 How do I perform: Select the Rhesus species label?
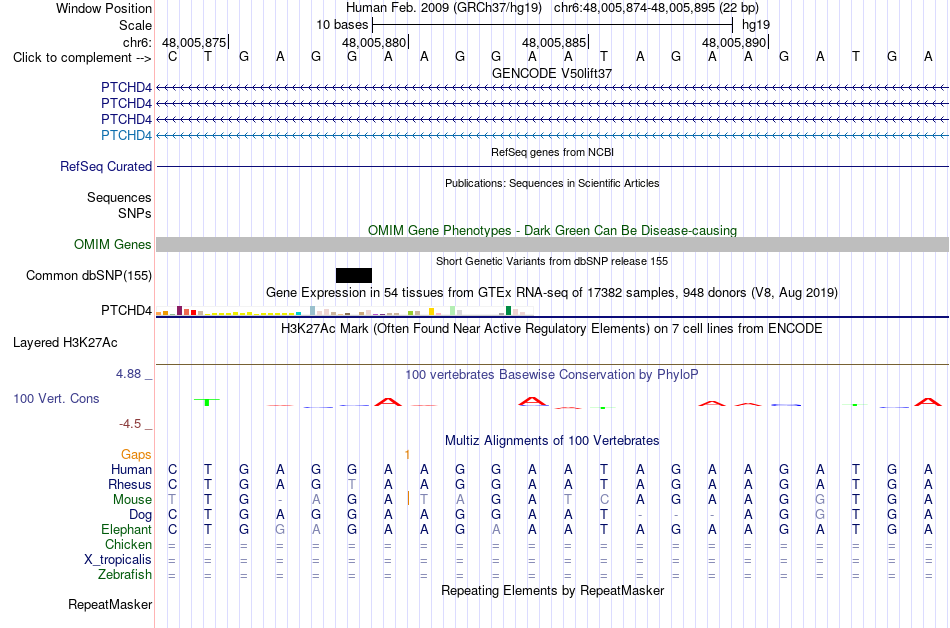(x=130, y=484)
